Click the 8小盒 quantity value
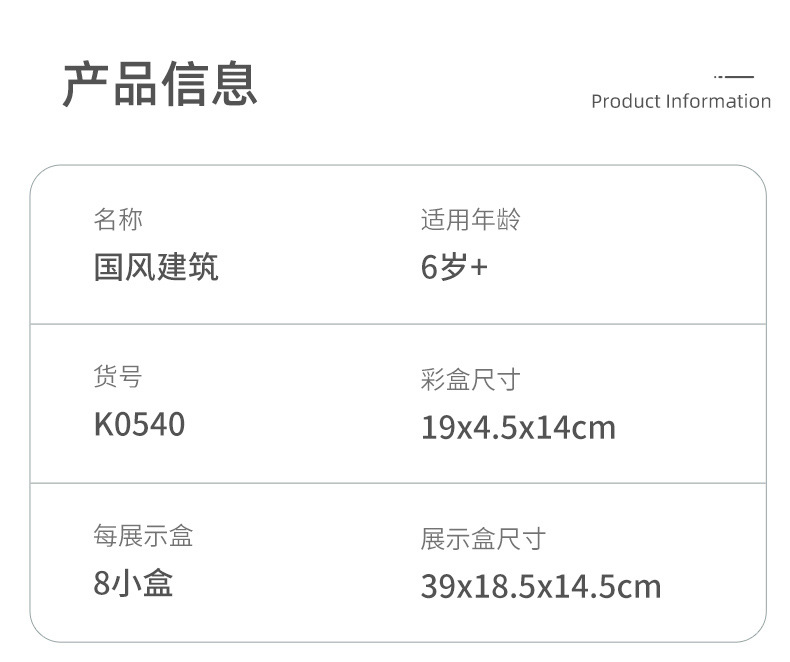Screen dimensions: 790x662 point(133,583)
